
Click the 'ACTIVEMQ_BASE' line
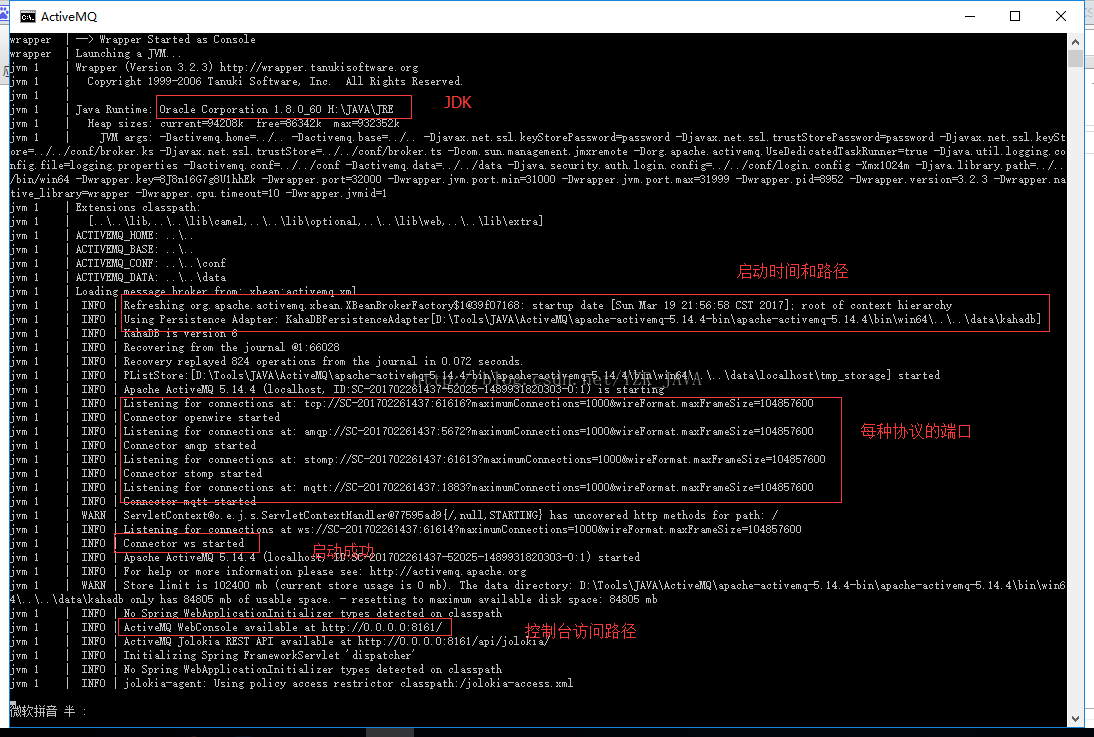pyautogui.click(x=134, y=249)
